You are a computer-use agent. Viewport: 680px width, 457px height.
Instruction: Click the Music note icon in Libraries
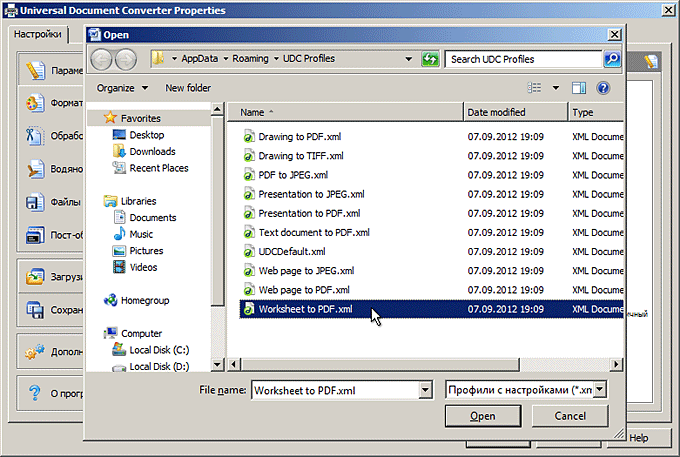coord(119,234)
